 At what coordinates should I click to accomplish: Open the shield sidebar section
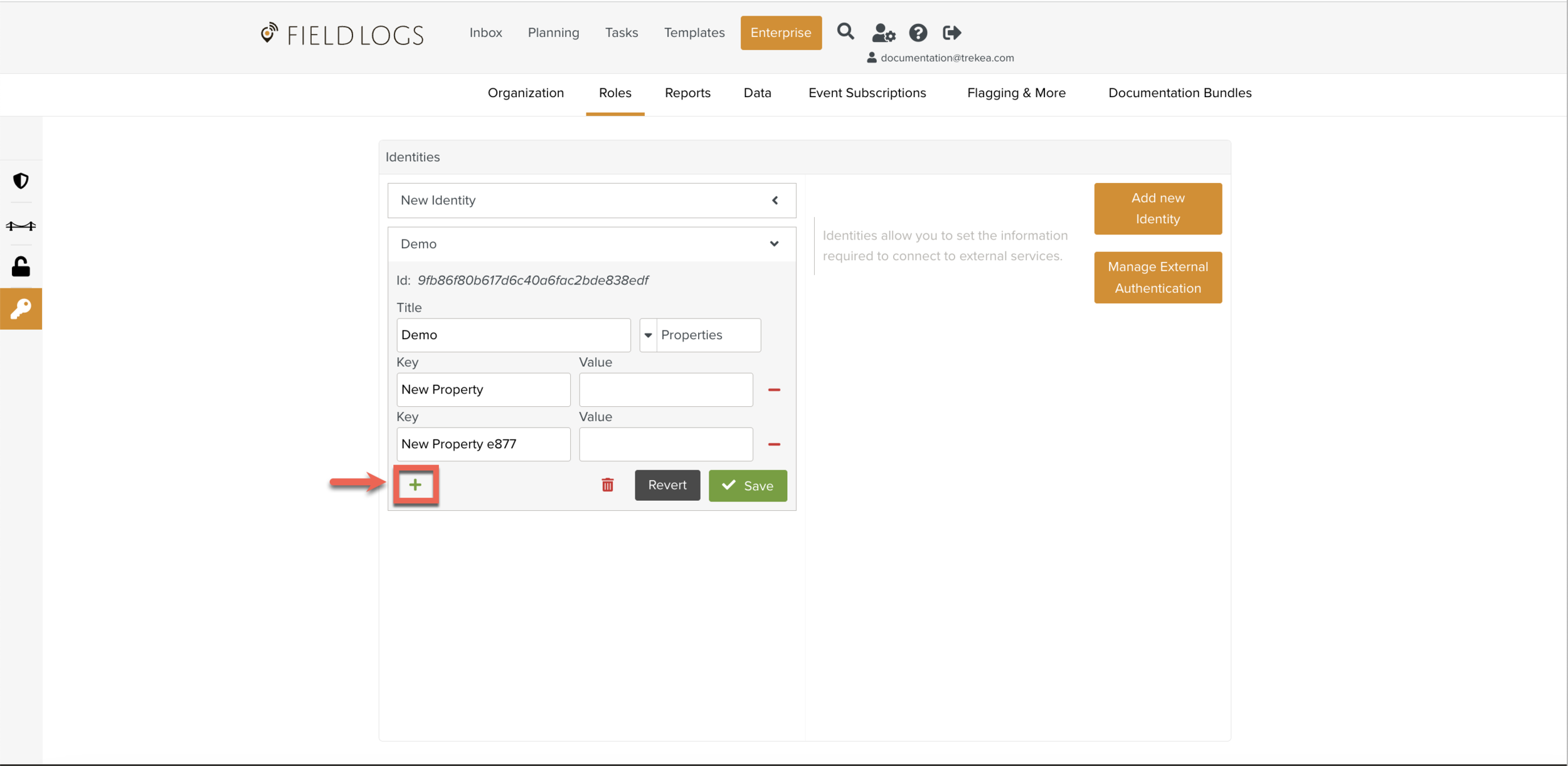[x=21, y=181]
